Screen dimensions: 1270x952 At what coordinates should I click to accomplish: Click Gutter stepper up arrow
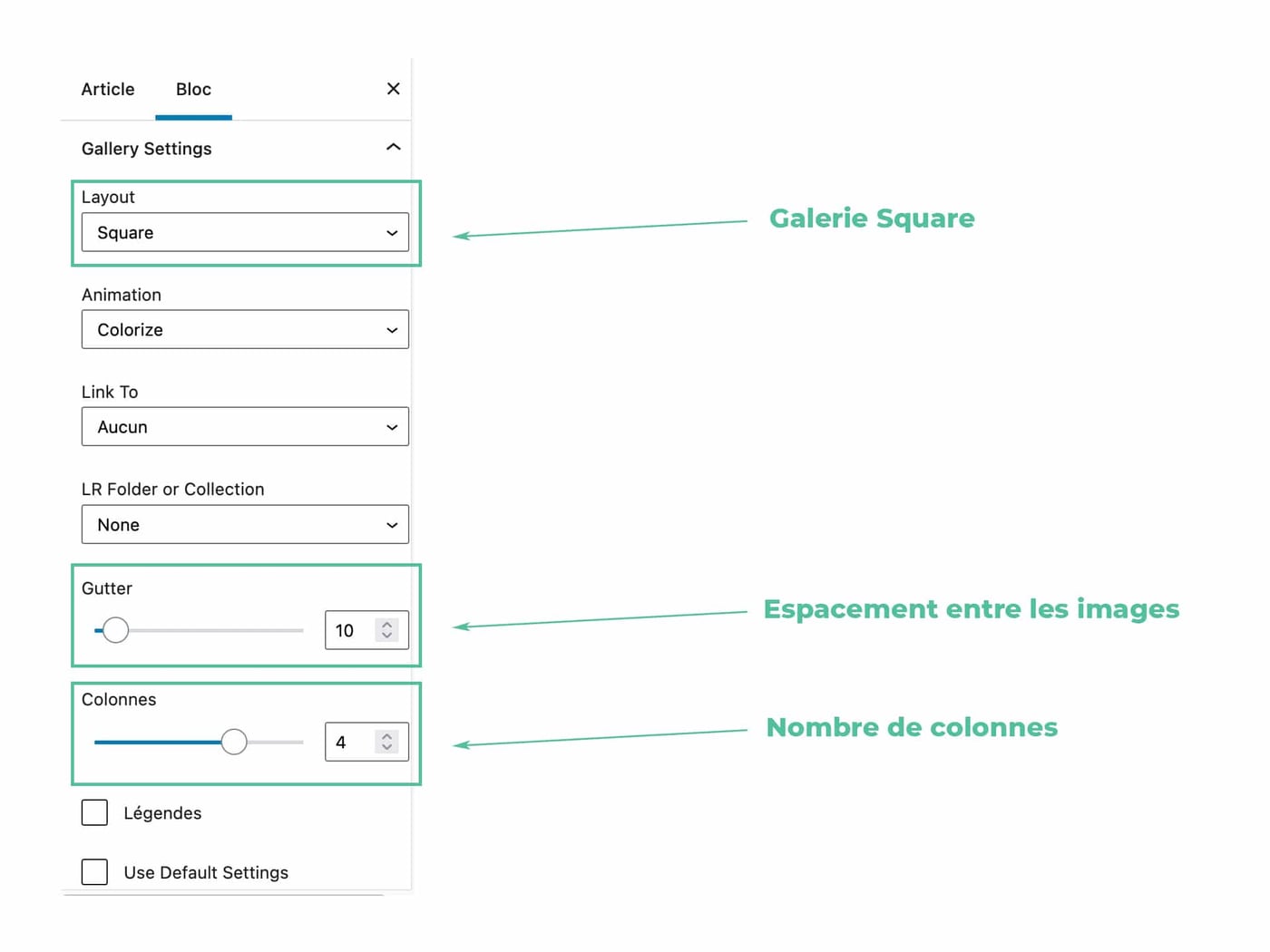pos(387,624)
